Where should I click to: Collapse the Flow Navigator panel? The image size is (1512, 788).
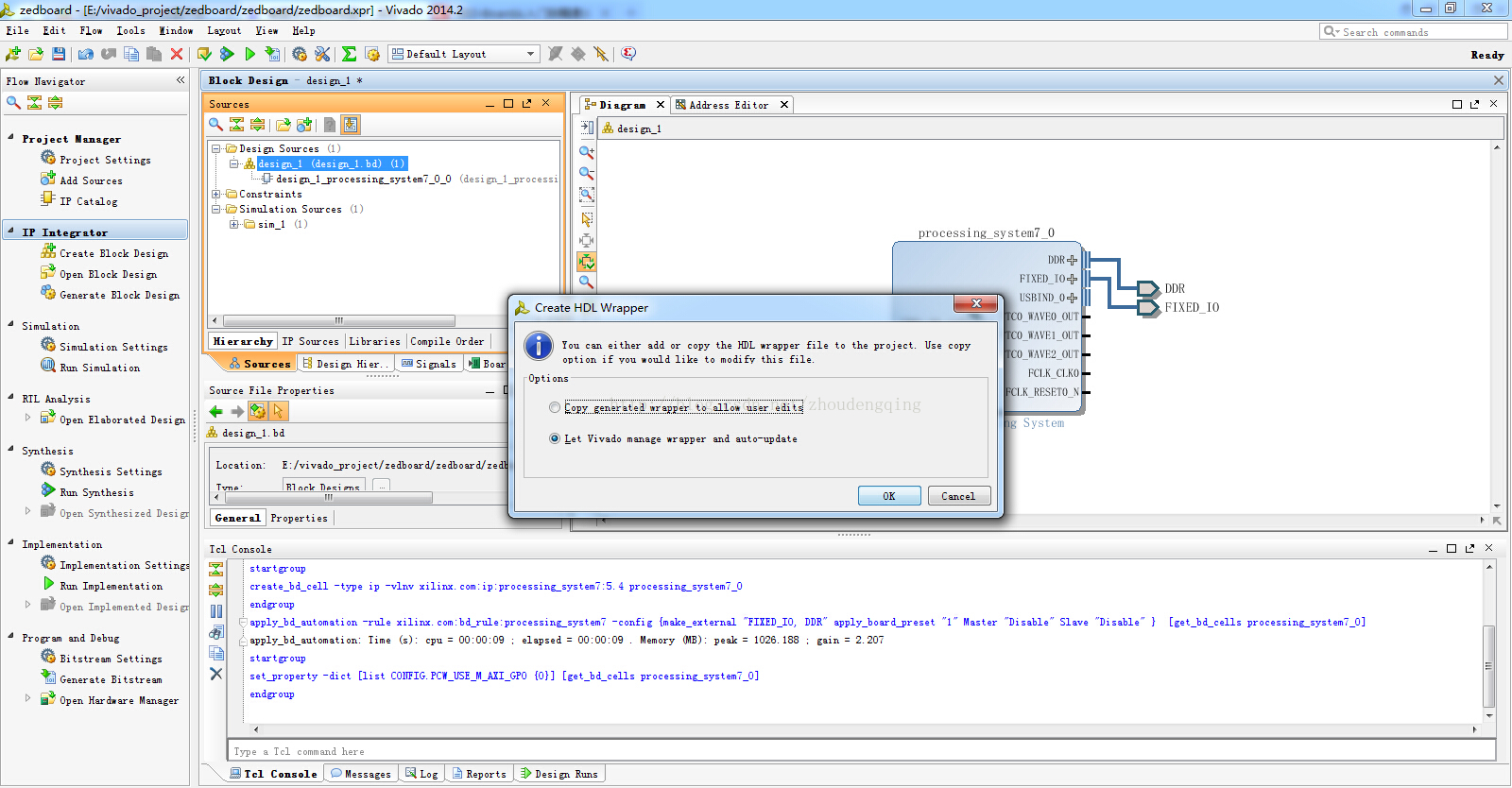pyautogui.click(x=180, y=80)
